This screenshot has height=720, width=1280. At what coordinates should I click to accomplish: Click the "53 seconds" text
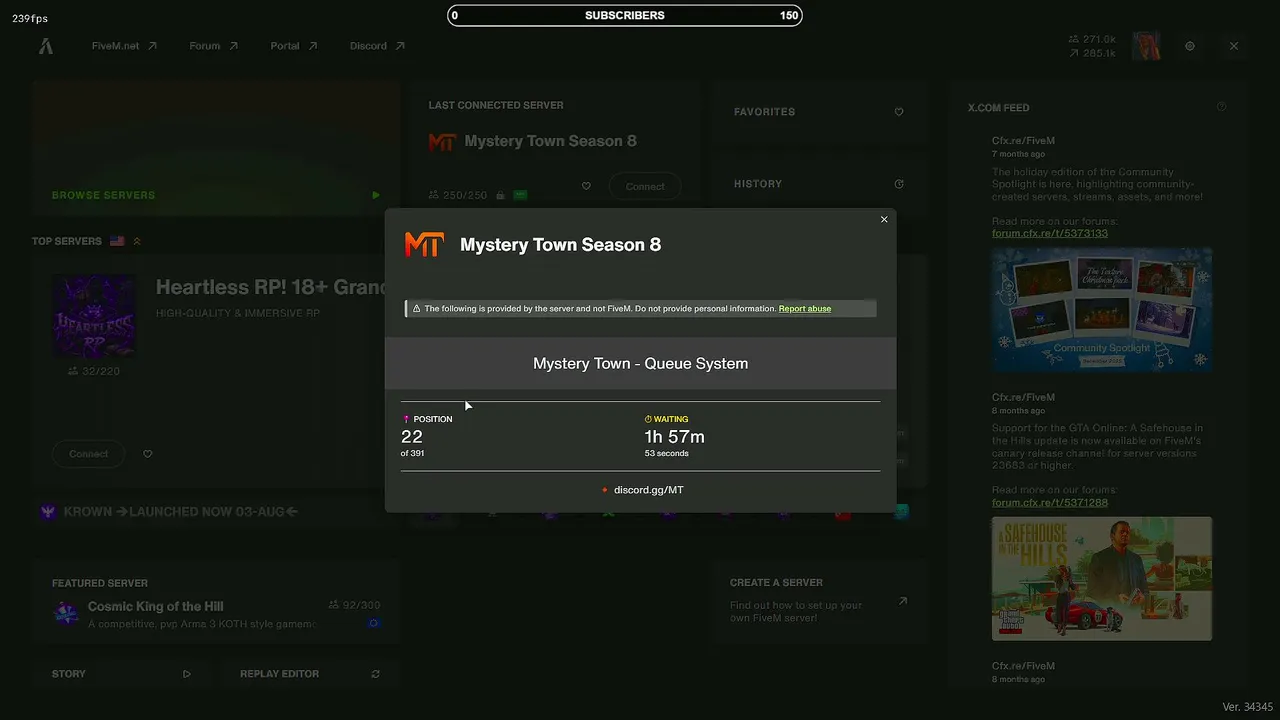tap(666, 454)
